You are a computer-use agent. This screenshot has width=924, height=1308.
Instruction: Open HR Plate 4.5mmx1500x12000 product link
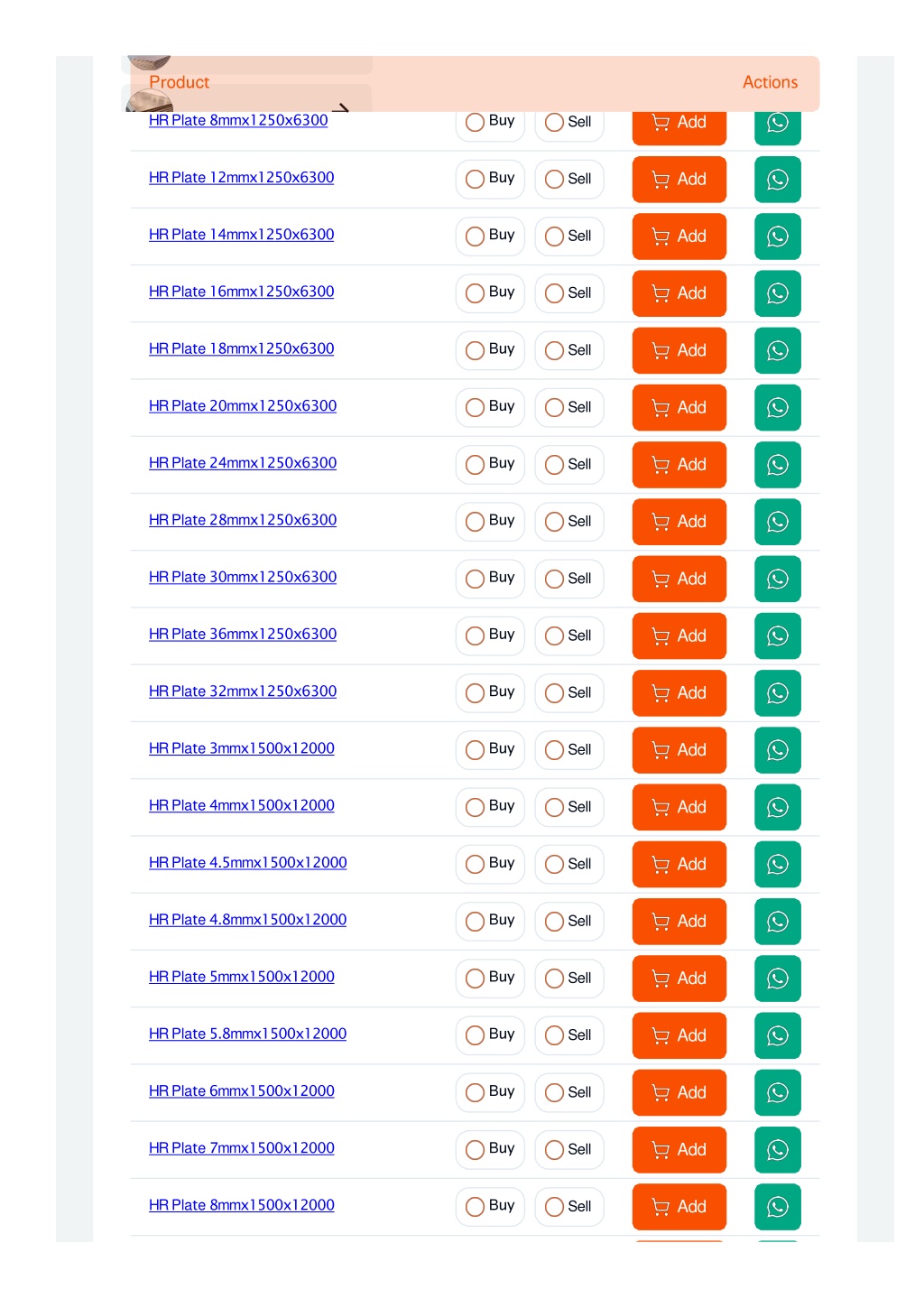(x=248, y=863)
